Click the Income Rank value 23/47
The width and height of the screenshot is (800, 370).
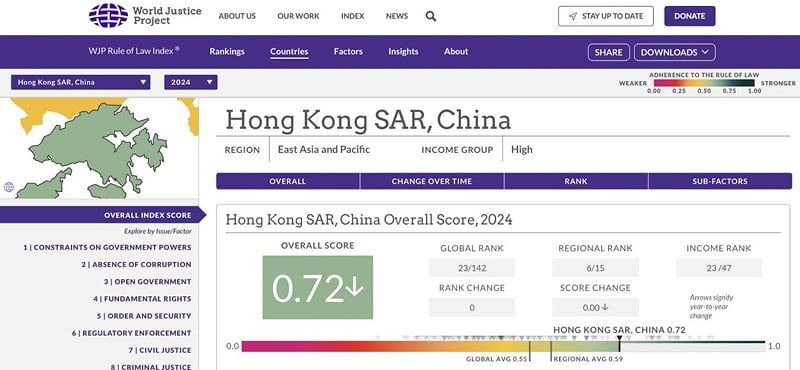(719, 268)
